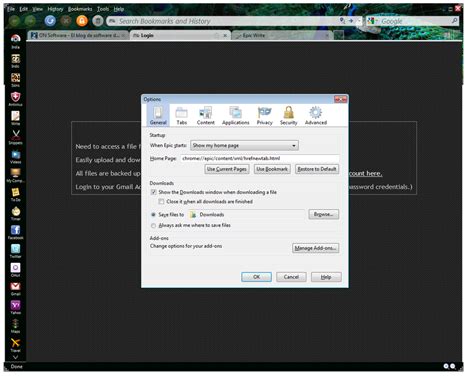This screenshot has width=474, height=378.
Task: Click the orange privacy lock toolbar button
Action: [x=82, y=21]
